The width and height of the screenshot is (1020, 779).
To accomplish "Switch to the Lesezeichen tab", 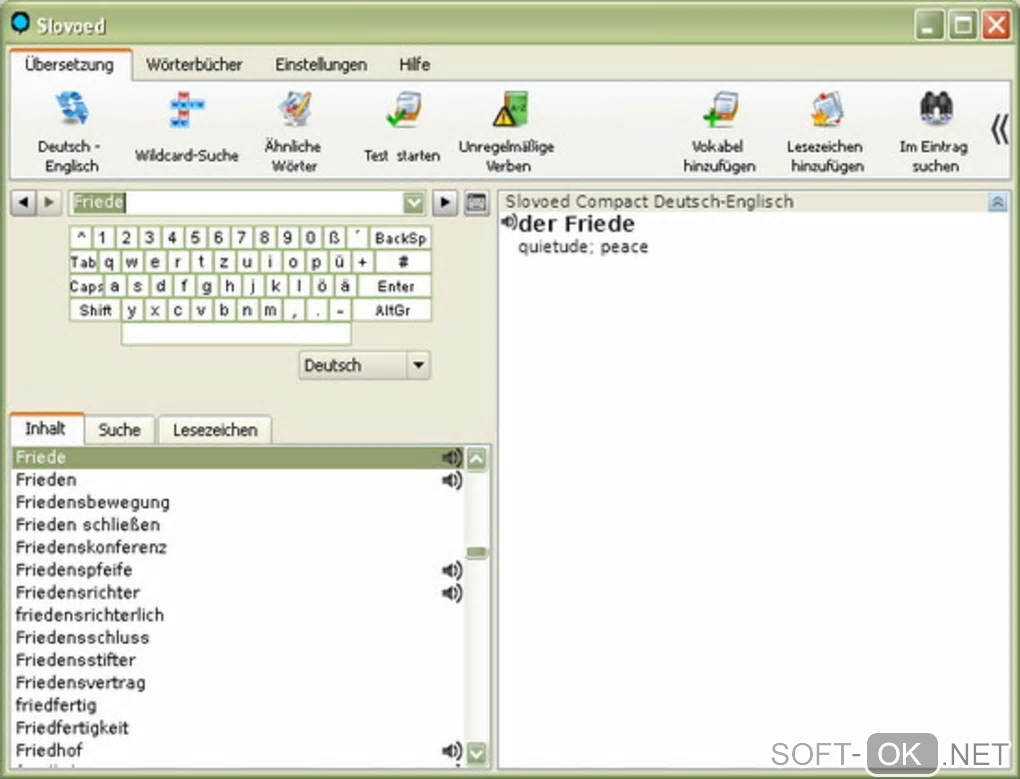I will coord(215,430).
